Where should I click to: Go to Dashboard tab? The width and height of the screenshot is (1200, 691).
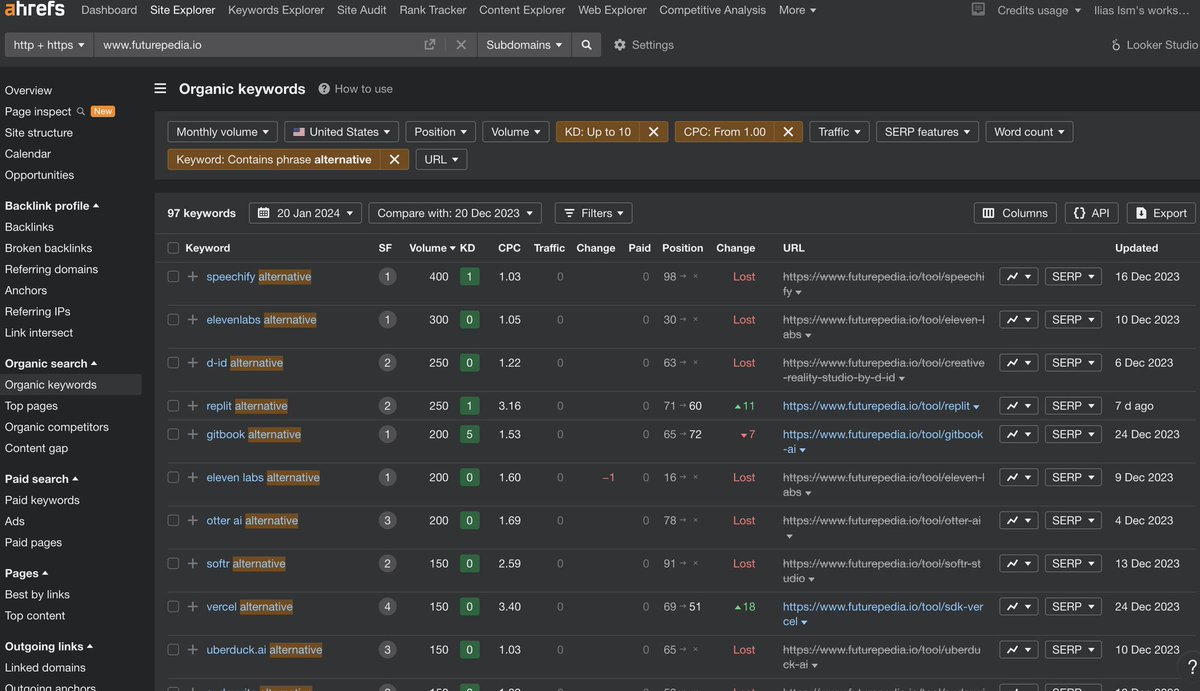109,10
